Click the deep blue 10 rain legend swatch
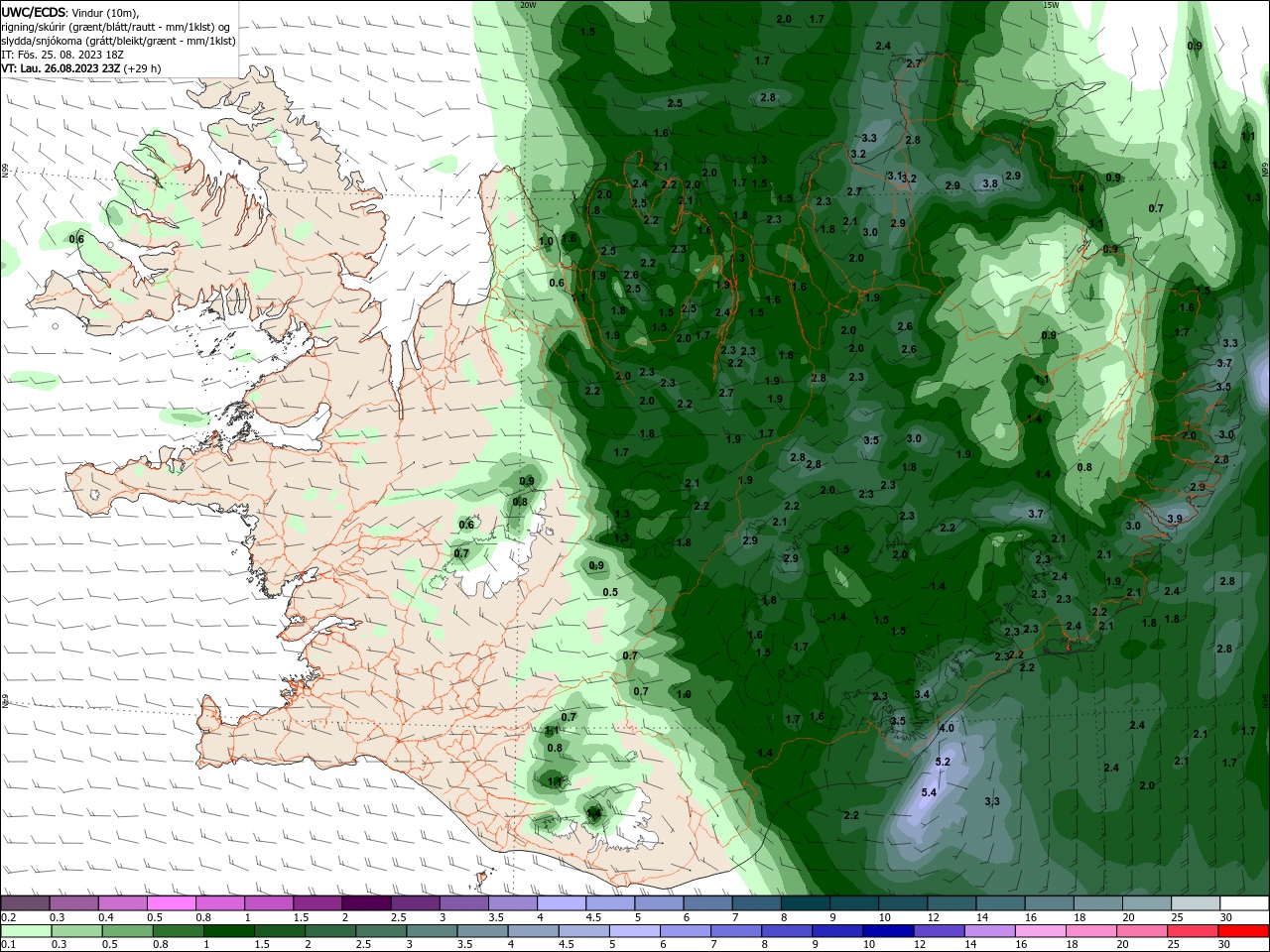Viewport: 1270px width, 952px height. (888, 931)
